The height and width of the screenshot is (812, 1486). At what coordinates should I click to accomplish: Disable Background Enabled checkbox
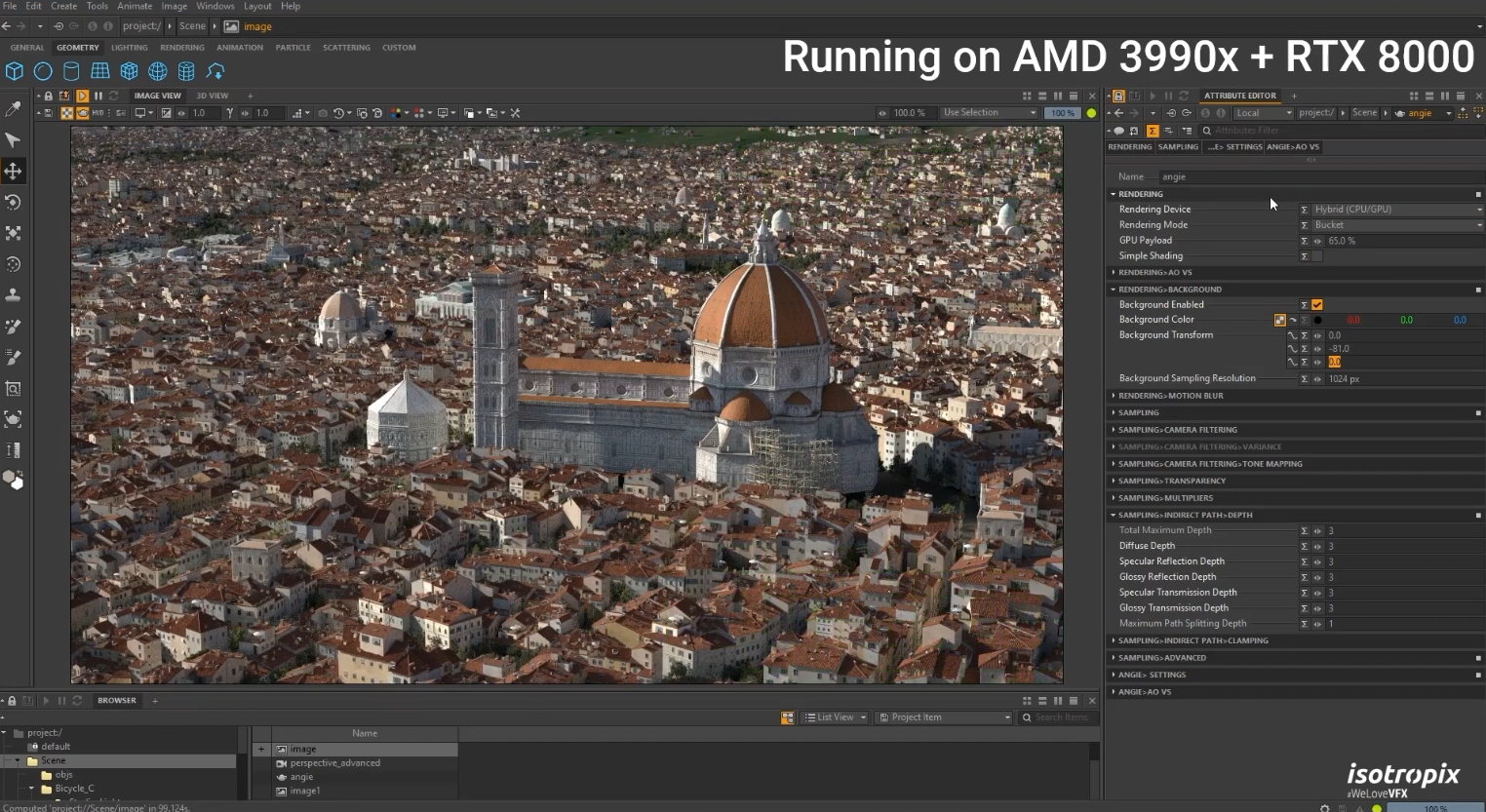[x=1317, y=305]
